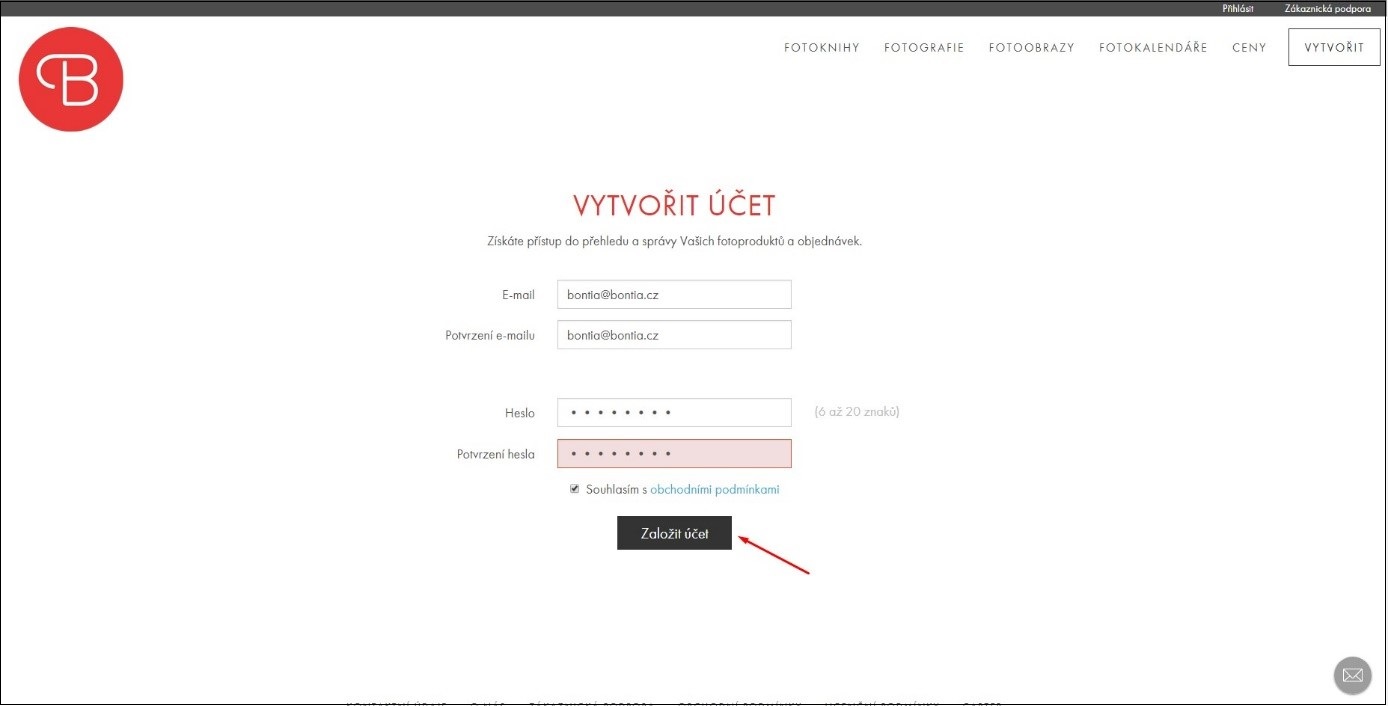Click the 'Získáte přístup do přehledu' description text
The image size is (1388, 706).
pyautogui.click(x=674, y=241)
